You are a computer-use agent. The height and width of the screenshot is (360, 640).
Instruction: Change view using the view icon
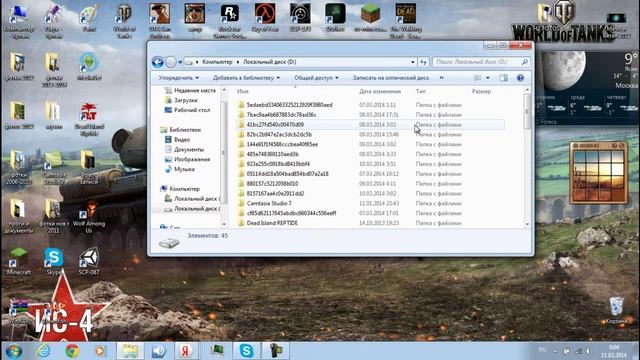coord(478,78)
